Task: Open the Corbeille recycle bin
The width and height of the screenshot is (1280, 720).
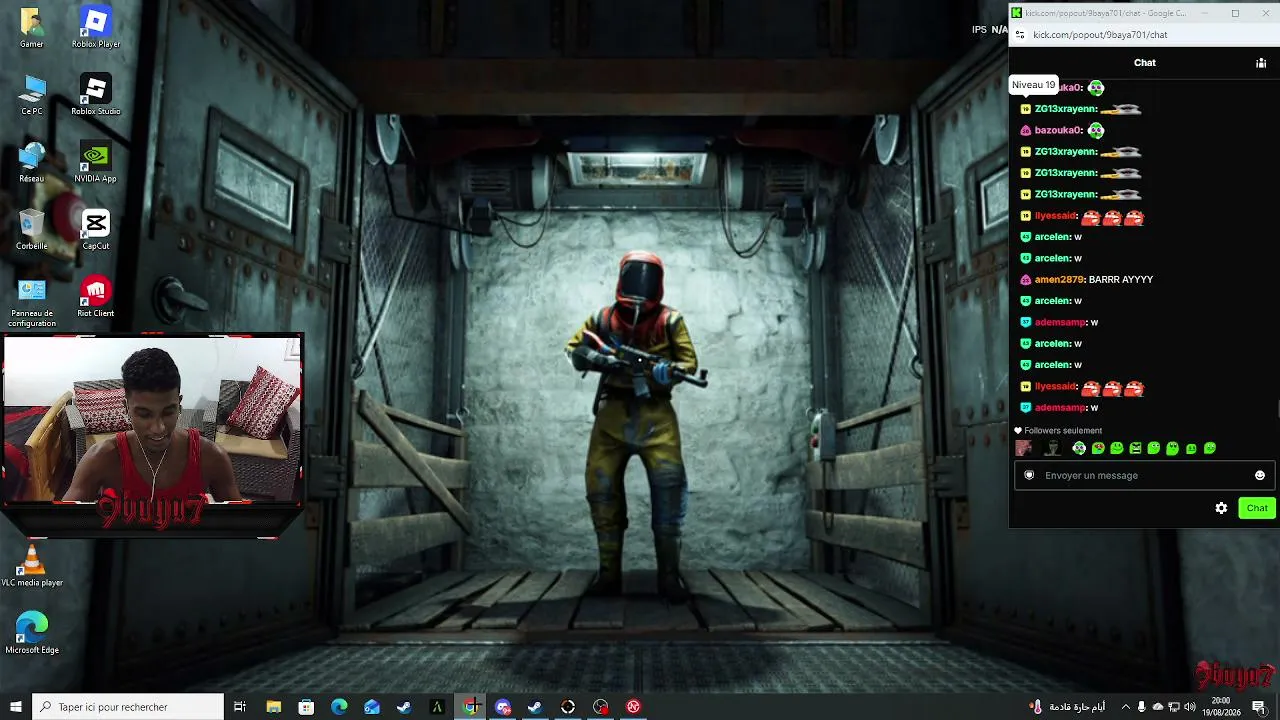Action: coord(32,229)
